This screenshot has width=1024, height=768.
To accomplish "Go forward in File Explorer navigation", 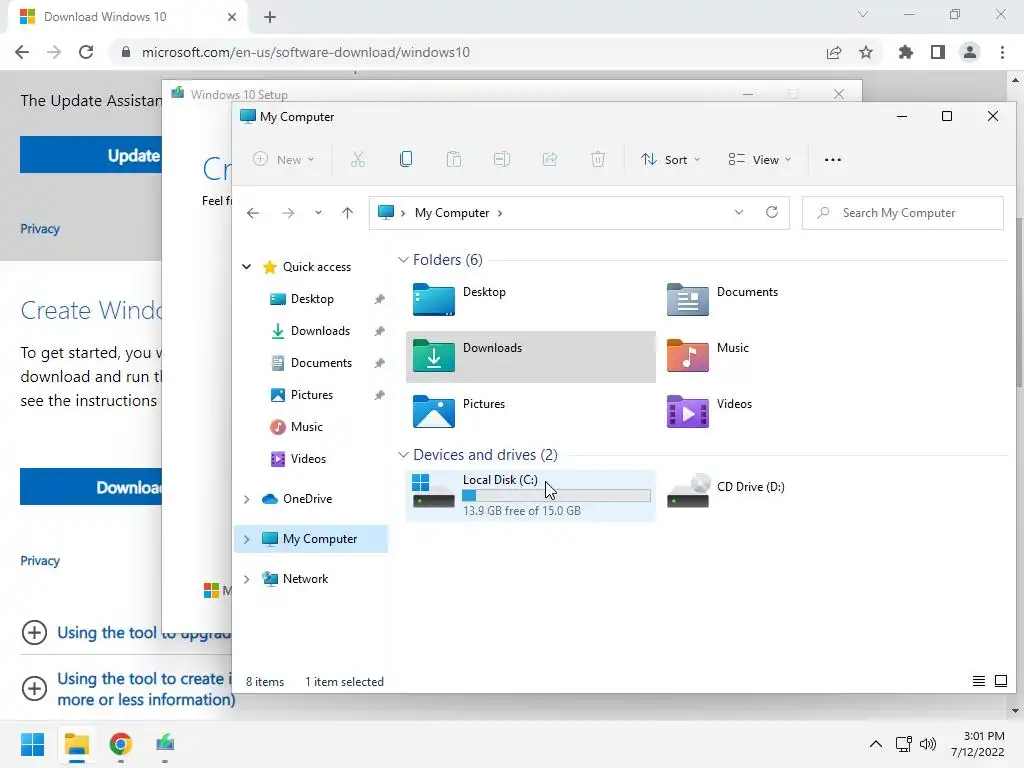I will tap(287, 213).
